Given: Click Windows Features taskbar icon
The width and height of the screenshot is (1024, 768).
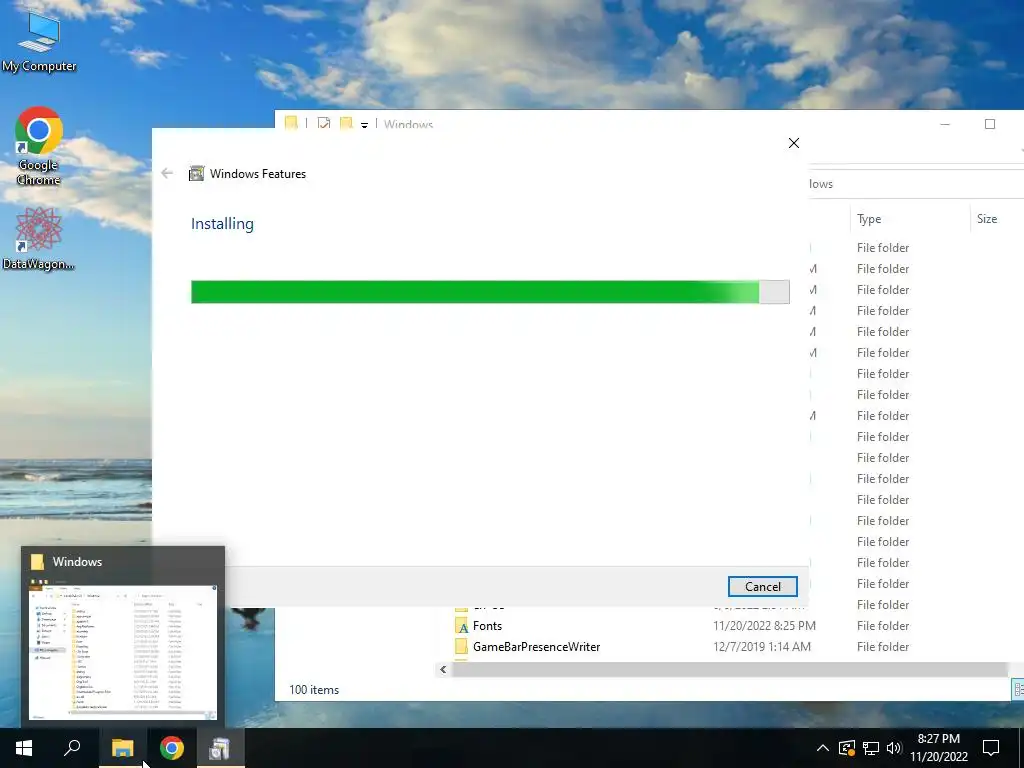Looking at the screenshot, I should (220, 748).
